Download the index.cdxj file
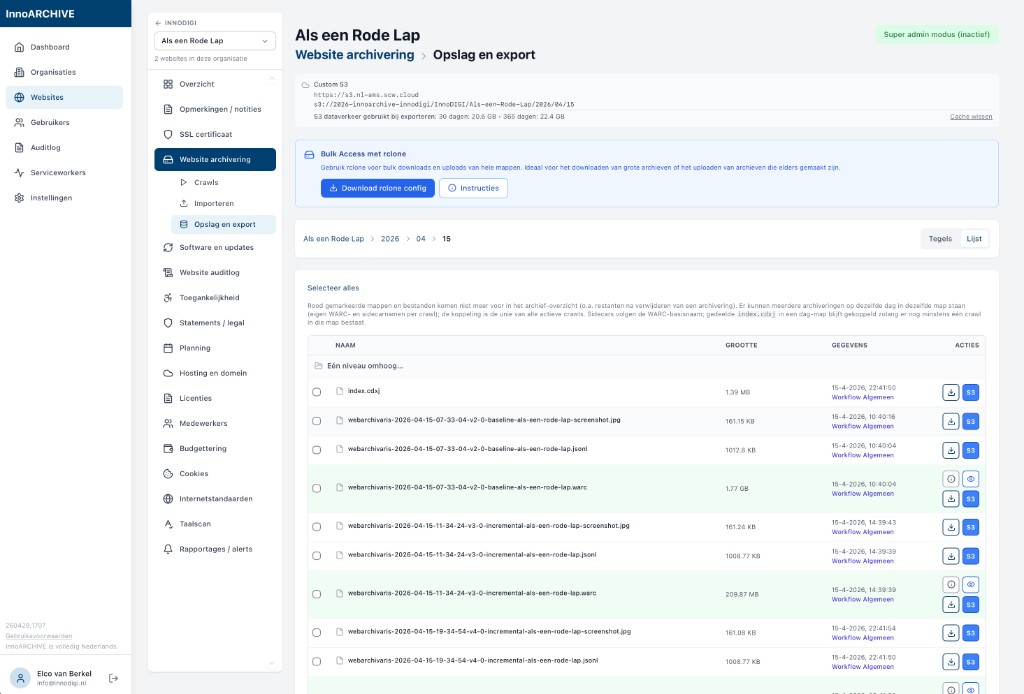 [x=950, y=393]
